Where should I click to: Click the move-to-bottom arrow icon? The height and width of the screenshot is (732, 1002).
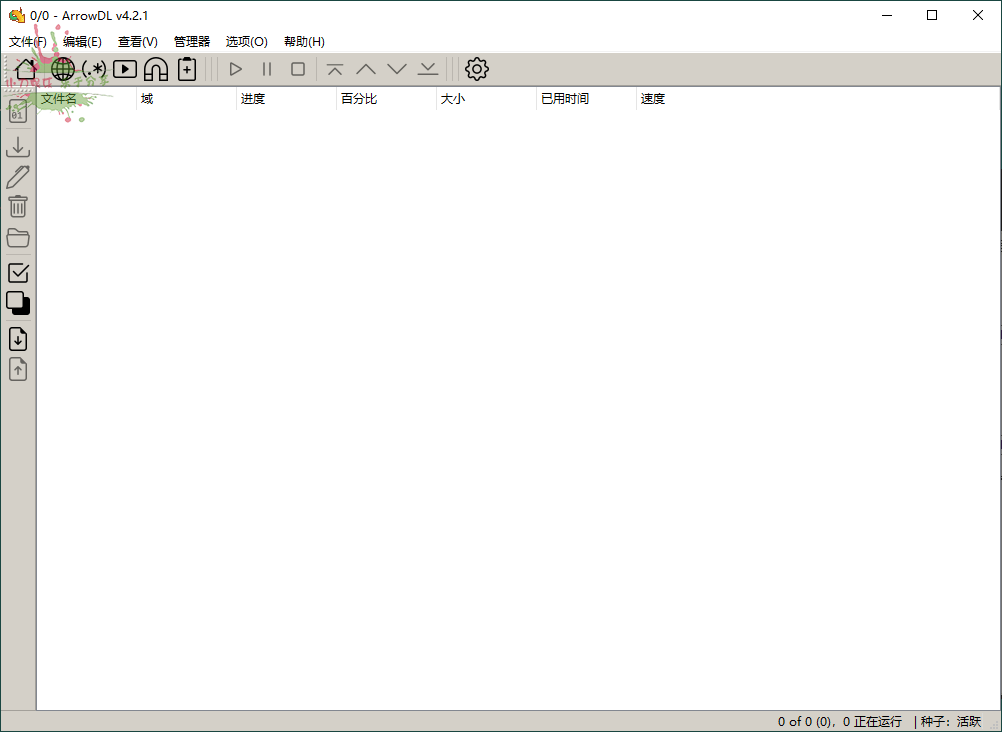click(x=428, y=69)
